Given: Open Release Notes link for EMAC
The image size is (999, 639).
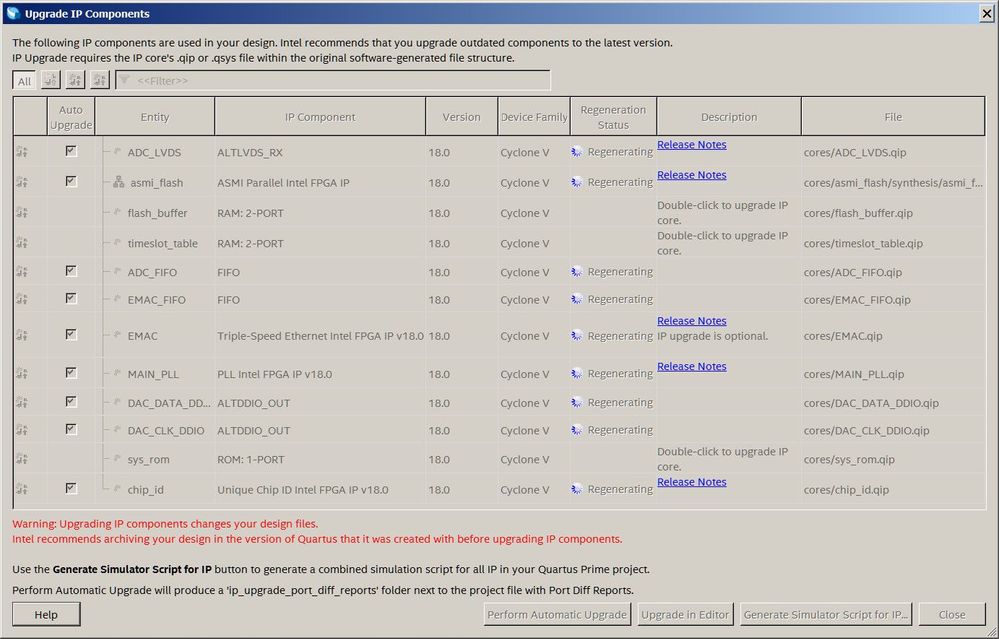Looking at the screenshot, I should [691, 320].
